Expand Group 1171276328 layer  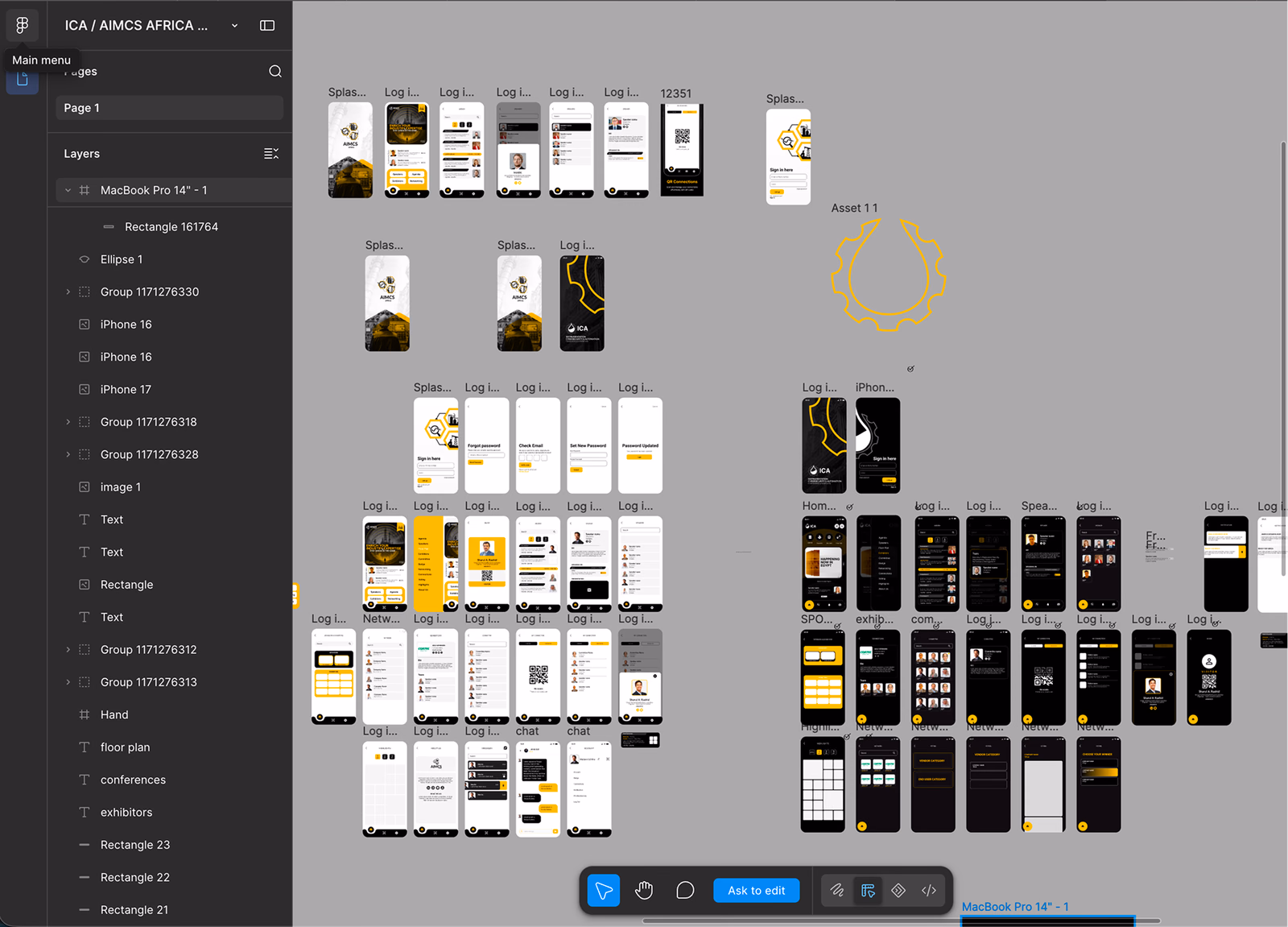point(68,455)
